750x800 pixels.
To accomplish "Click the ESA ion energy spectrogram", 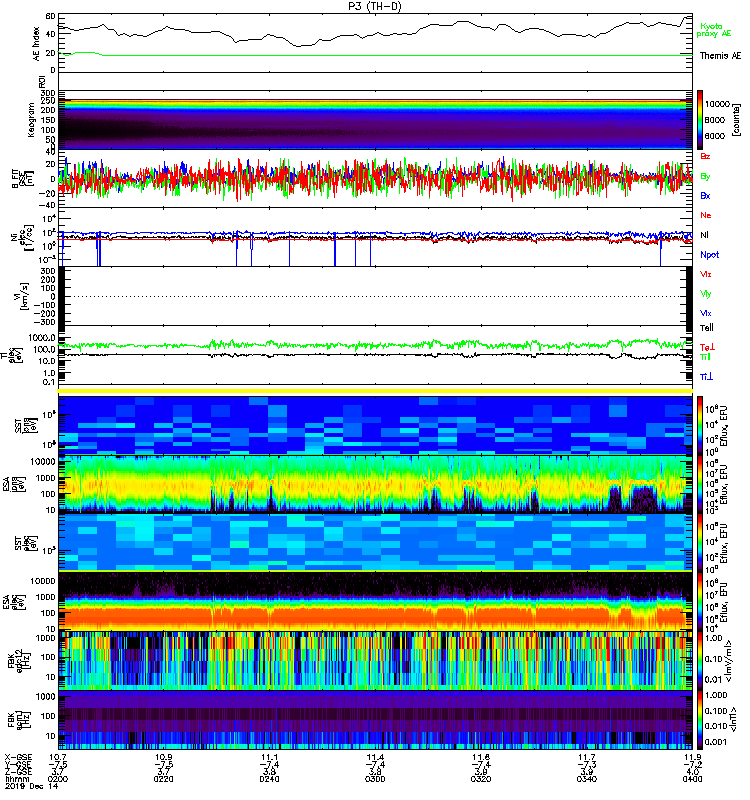I will [x=375, y=484].
